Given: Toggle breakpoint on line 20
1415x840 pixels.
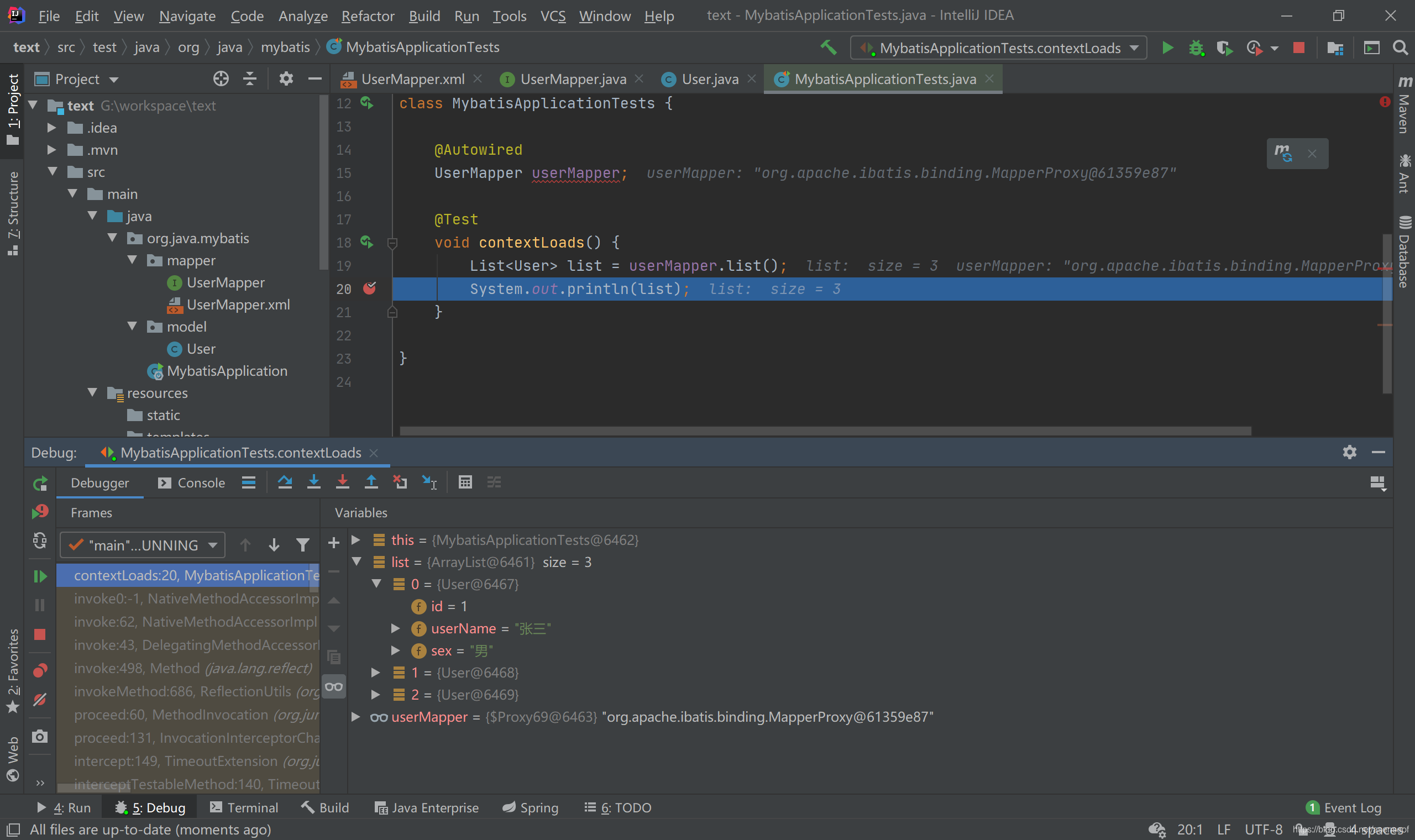Looking at the screenshot, I should tap(370, 288).
